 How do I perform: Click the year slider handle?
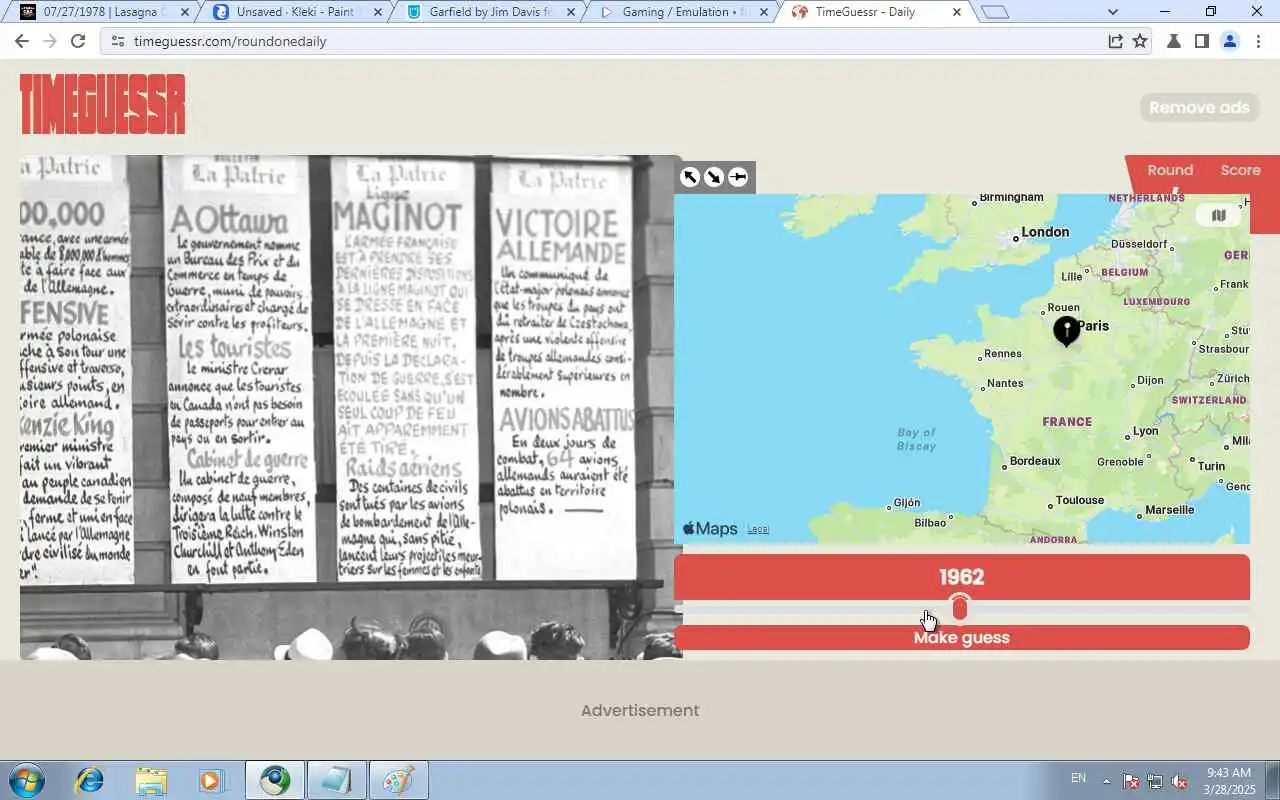(960, 608)
